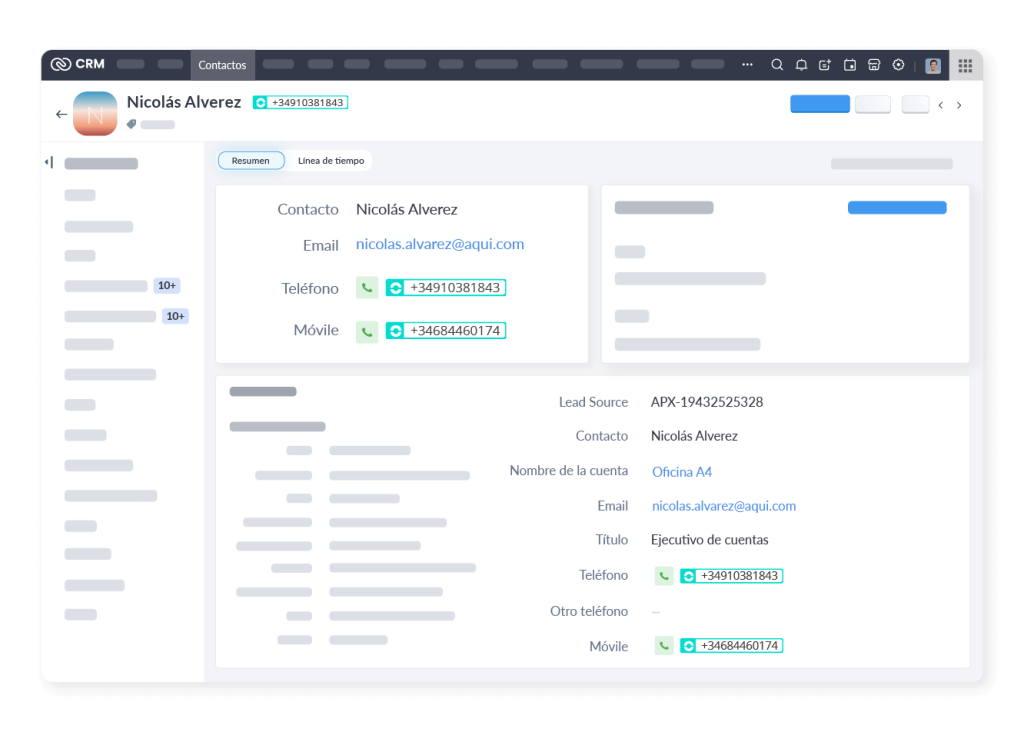The height and width of the screenshot is (732, 1024).
Task: Collapse the left sidebar panel
Action: click(49, 162)
